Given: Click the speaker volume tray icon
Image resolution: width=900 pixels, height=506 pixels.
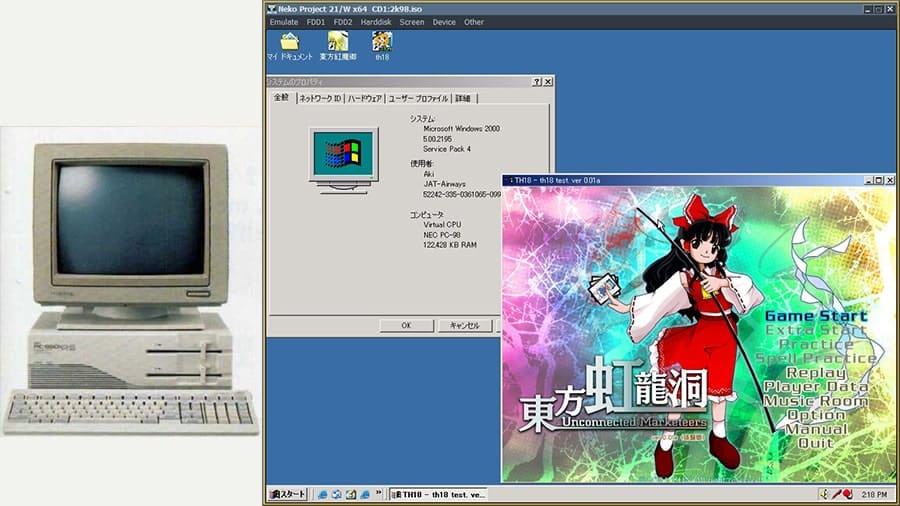Looking at the screenshot, I should coord(823,494).
